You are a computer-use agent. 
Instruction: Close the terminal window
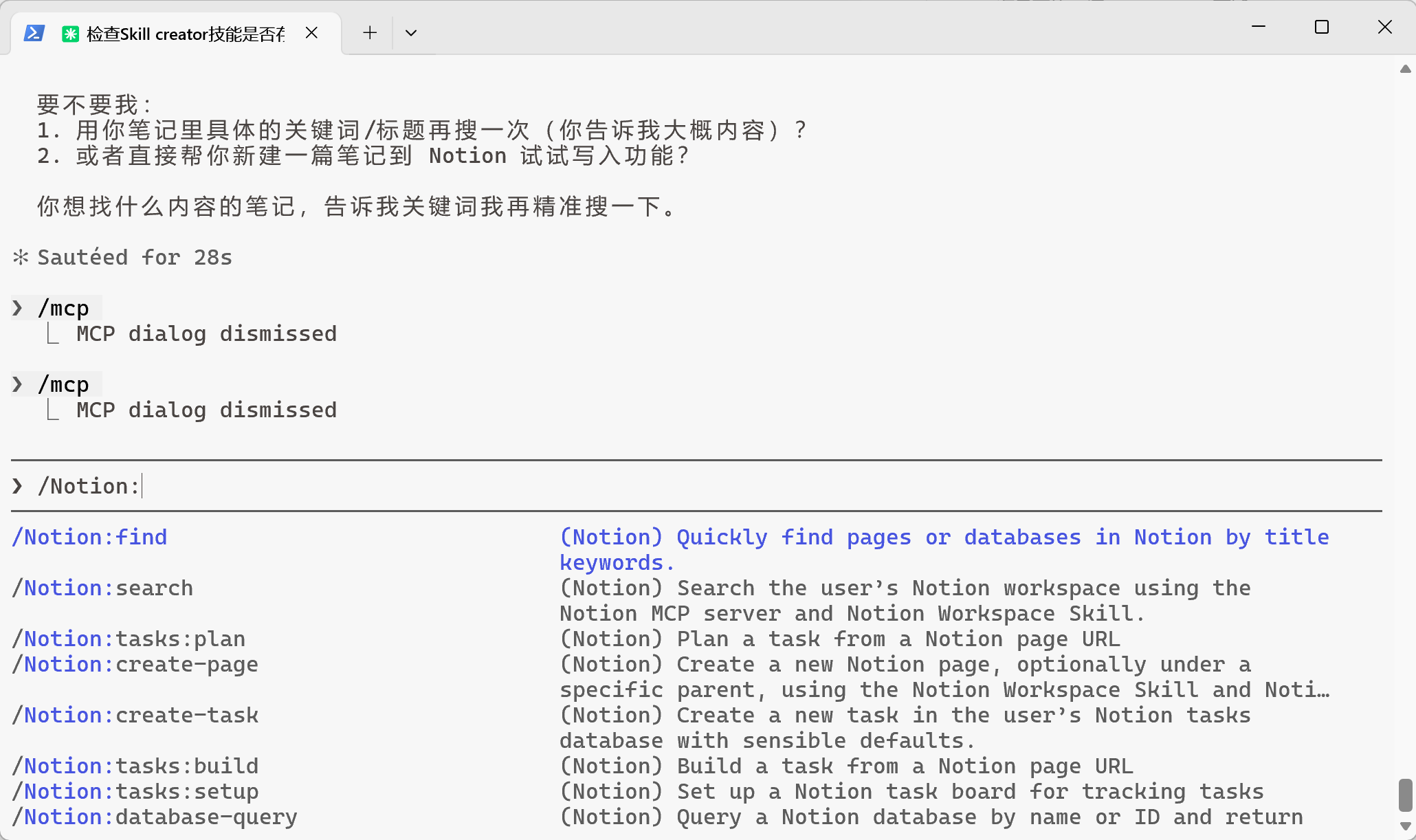pos(1385,27)
